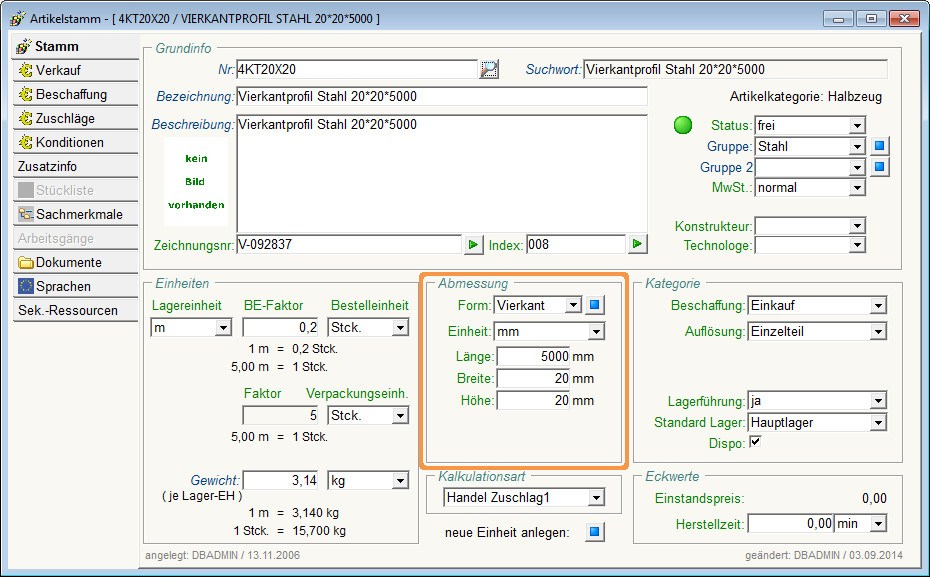The image size is (930, 577).
Task: Click blue button for neue Einheit anlegen
Action: coord(595,531)
